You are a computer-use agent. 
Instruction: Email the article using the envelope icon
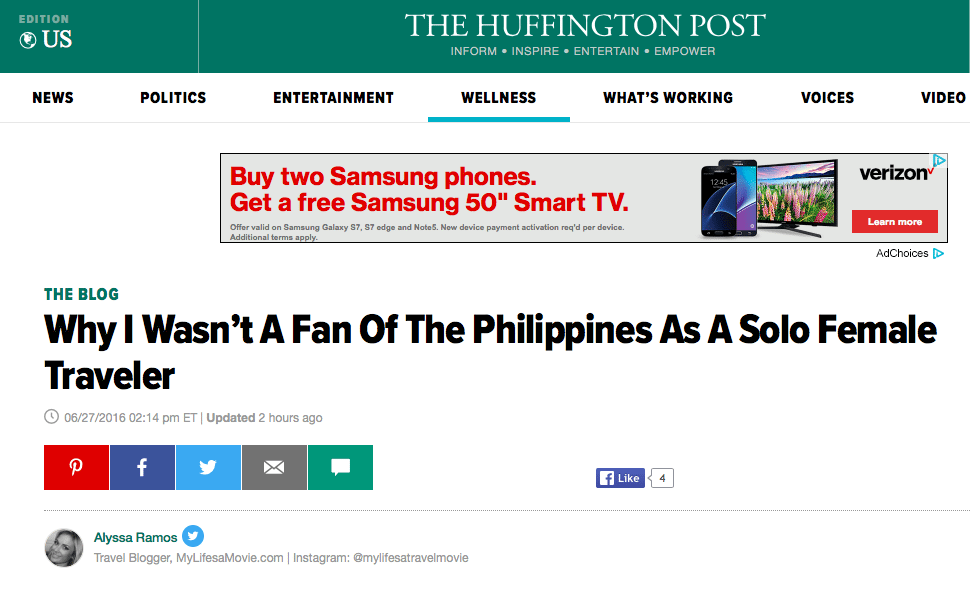coord(274,467)
